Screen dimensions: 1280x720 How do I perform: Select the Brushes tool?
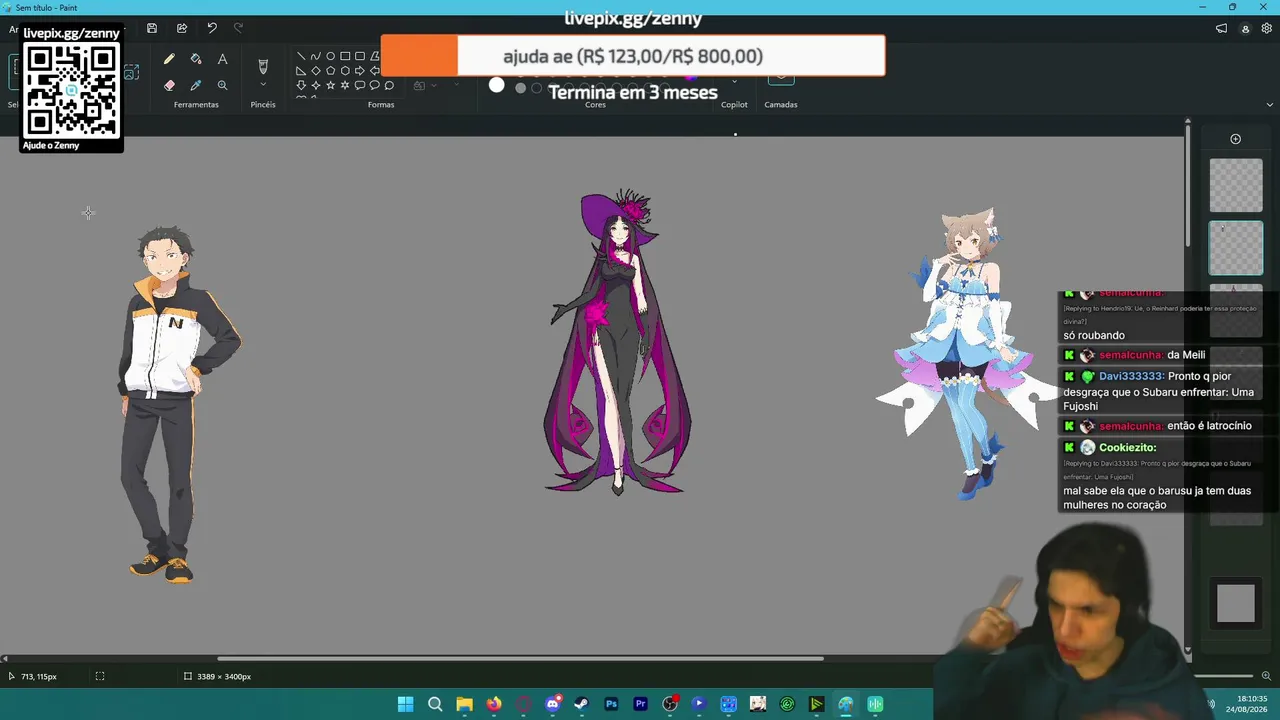click(x=263, y=66)
